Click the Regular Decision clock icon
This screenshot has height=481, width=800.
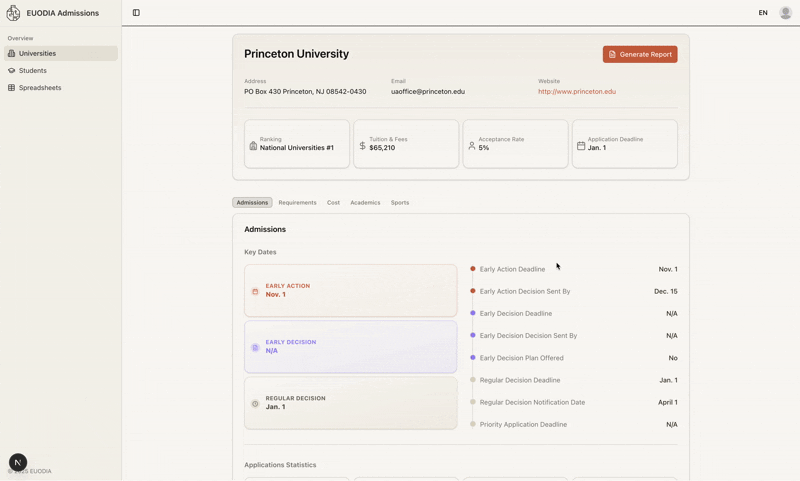pos(255,403)
